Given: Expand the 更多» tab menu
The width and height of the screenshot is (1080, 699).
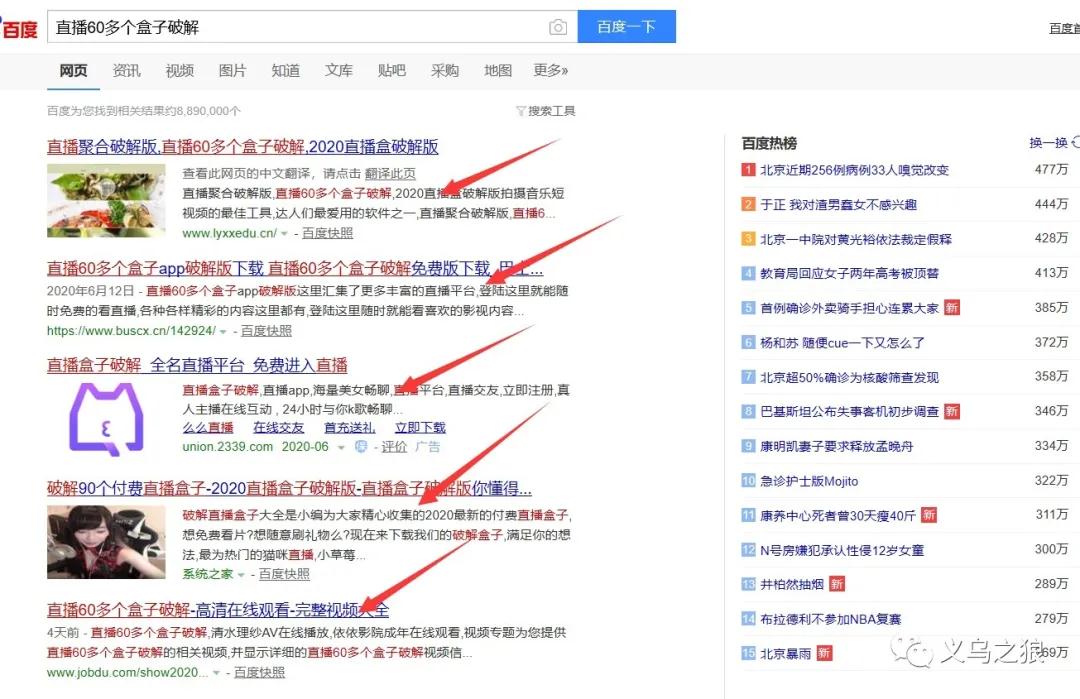Looking at the screenshot, I should point(550,71).
